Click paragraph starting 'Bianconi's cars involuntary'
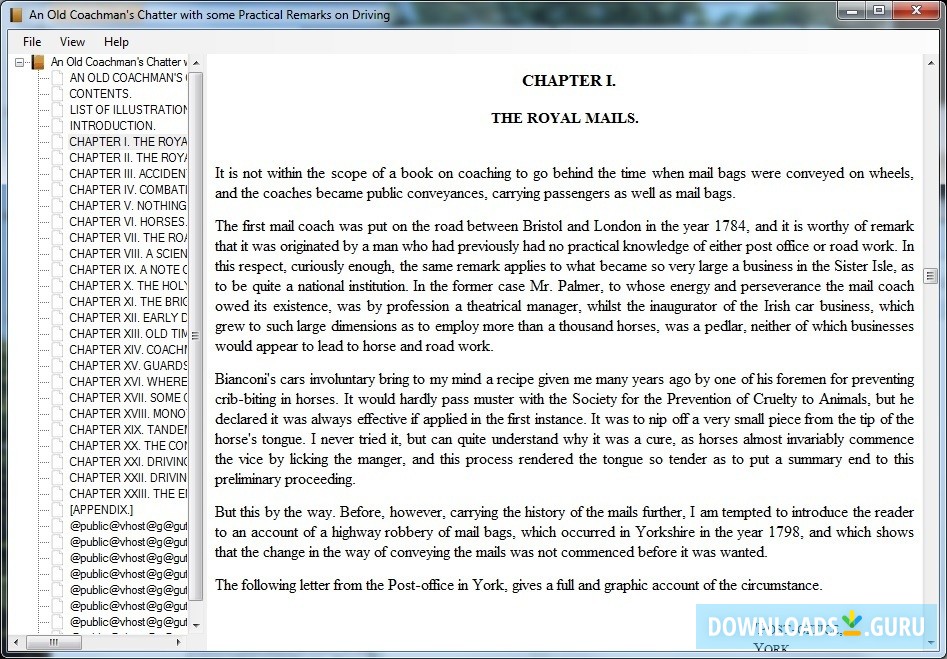The width and height of the screenshot is (947, 659). [564, 429]
